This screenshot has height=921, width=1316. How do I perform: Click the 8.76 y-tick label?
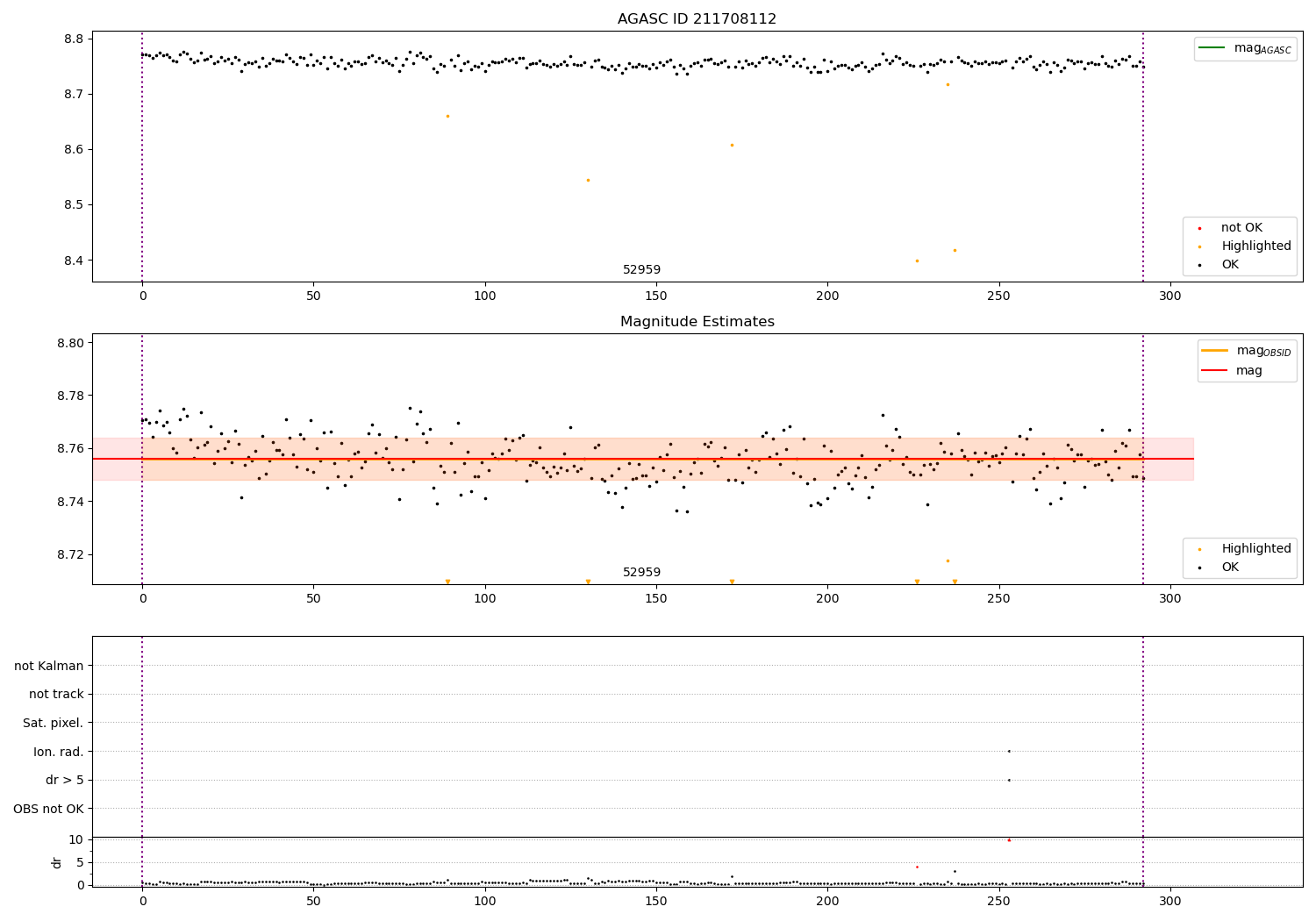coord(70,449)
